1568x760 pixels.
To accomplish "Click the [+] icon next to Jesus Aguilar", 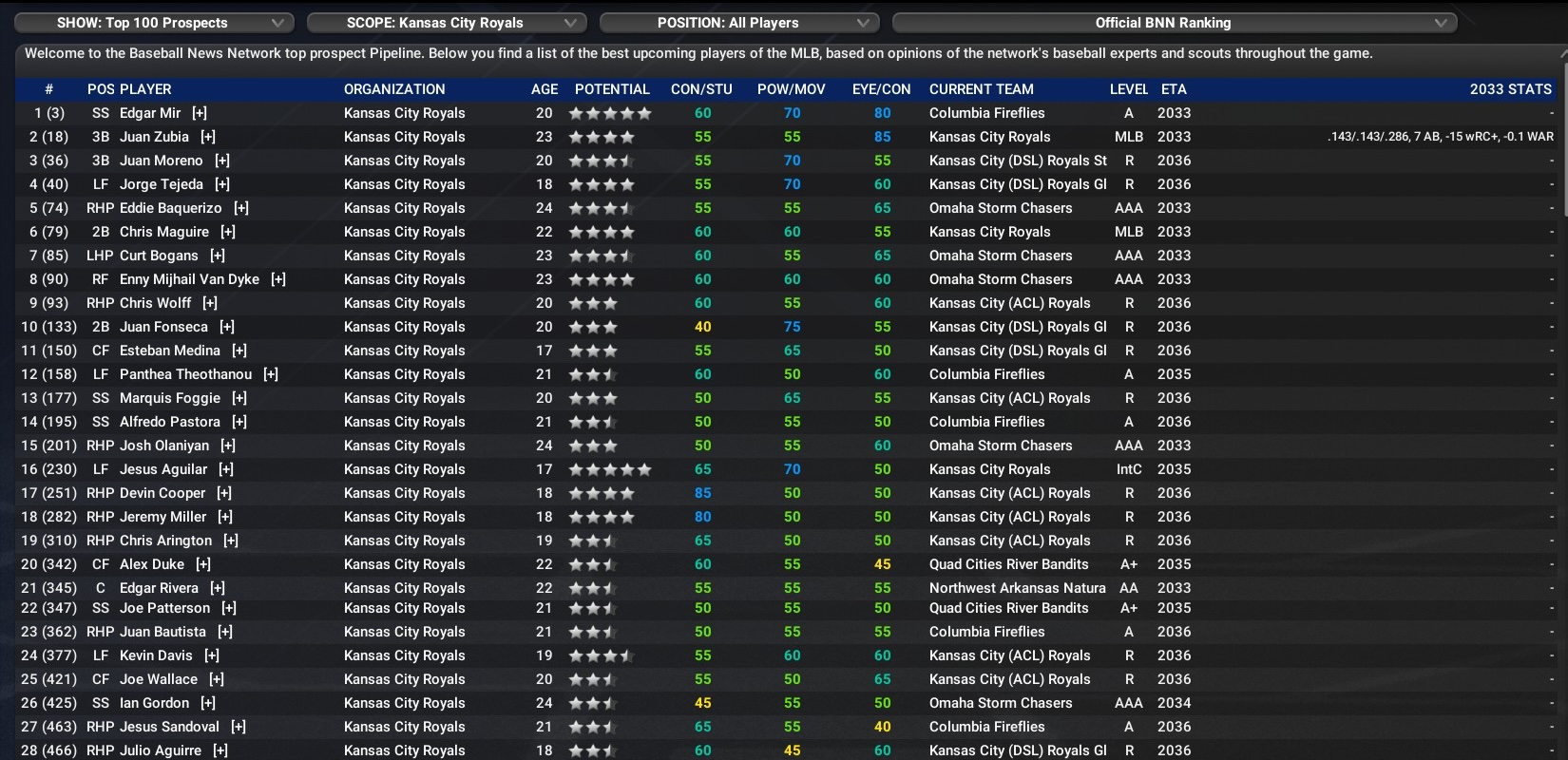I will pyautogui.click(x=226, y=469).
